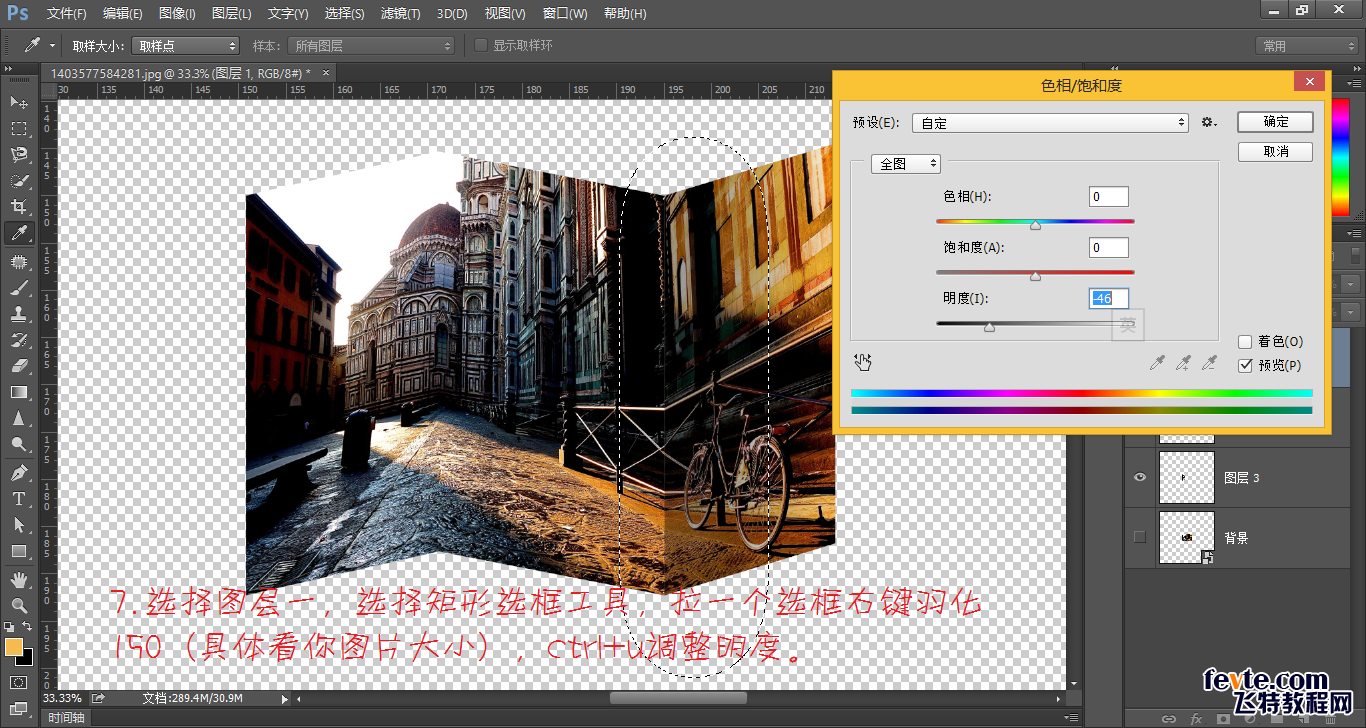
Task: Reset to default foreground and background colors
Action: click(x=10, y=627)
